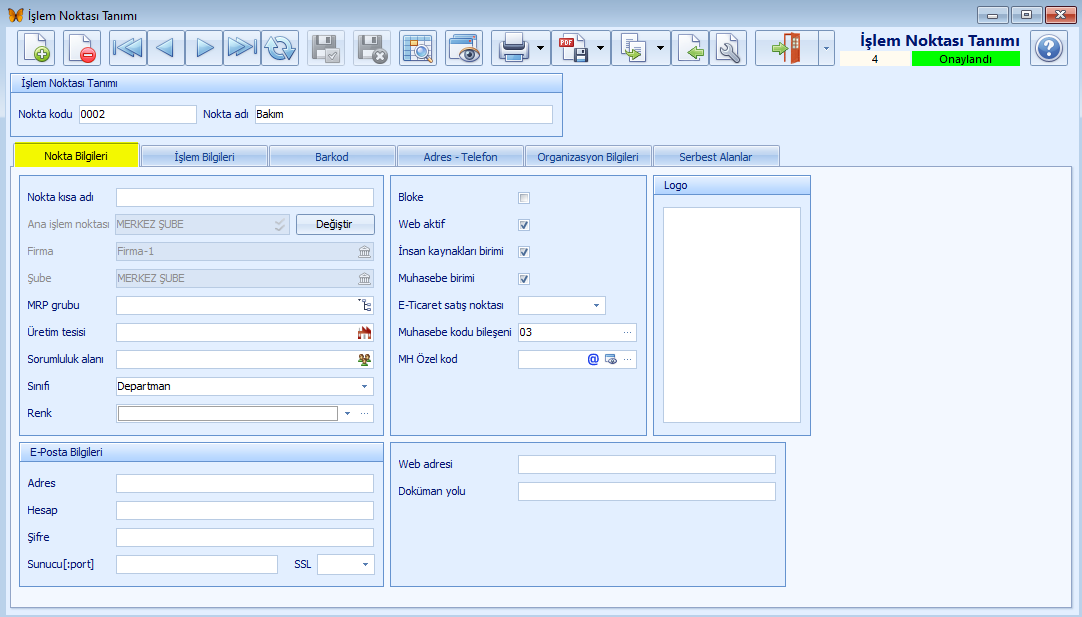Open the Renk color picker field
The image size is (1082, 617).
(228, 413)
